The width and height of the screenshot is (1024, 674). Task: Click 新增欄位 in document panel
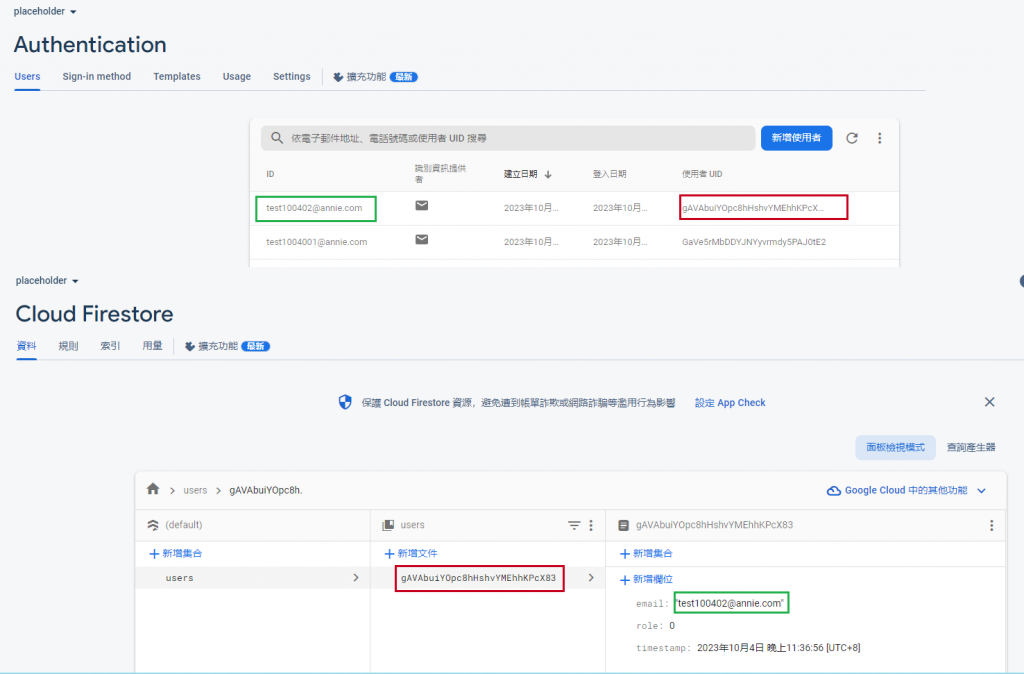coord(646,580)
